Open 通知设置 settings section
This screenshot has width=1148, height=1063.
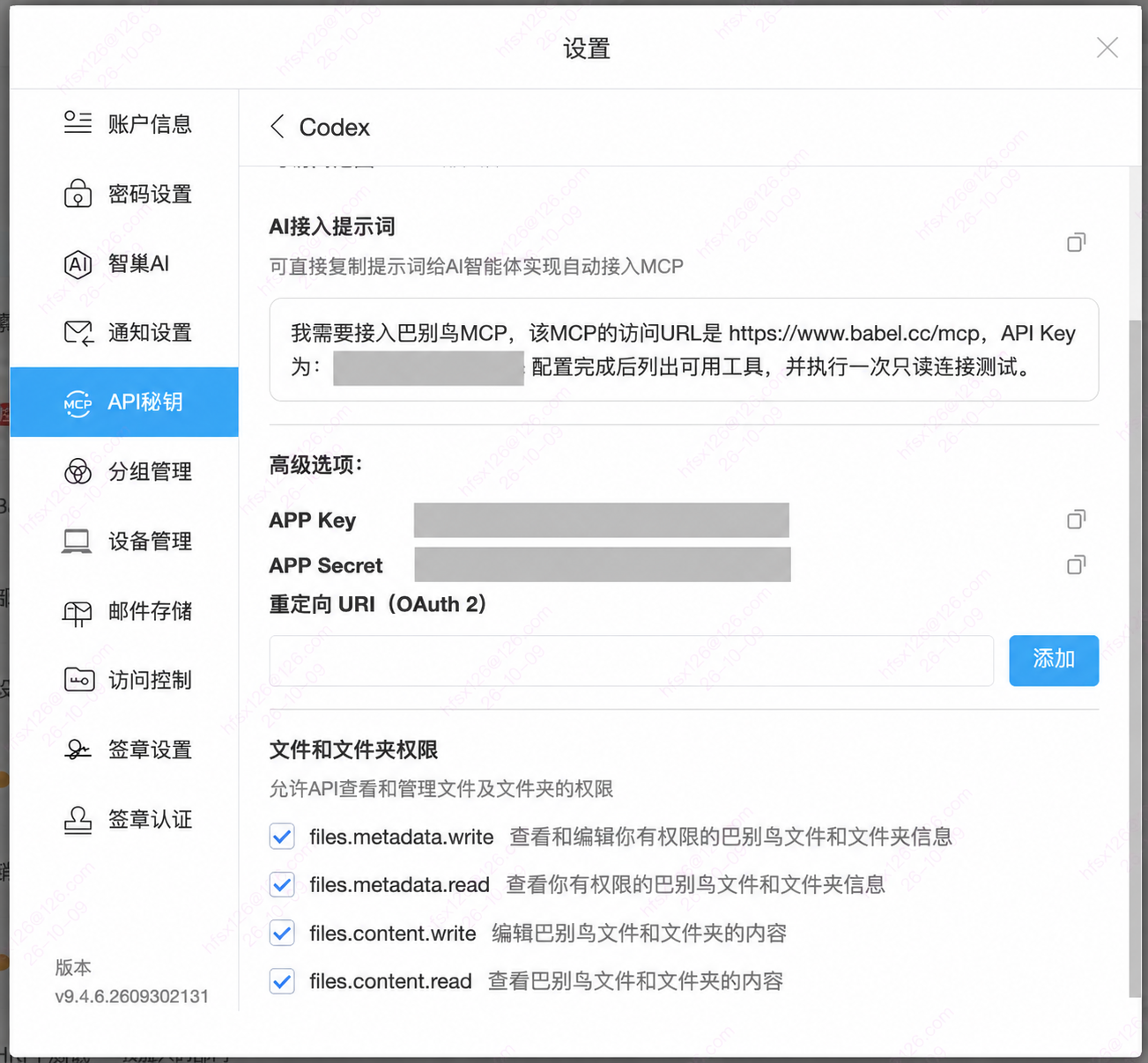[x=124, y=333]
